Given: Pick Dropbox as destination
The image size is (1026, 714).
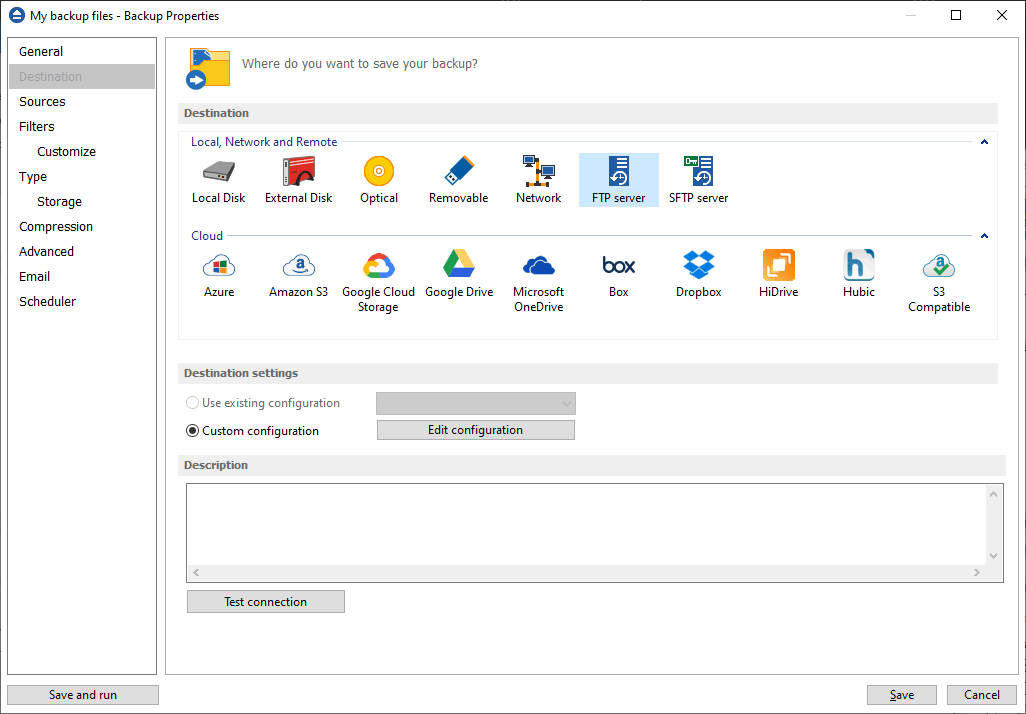Looking at the screenshot, I should click(698, 275).
